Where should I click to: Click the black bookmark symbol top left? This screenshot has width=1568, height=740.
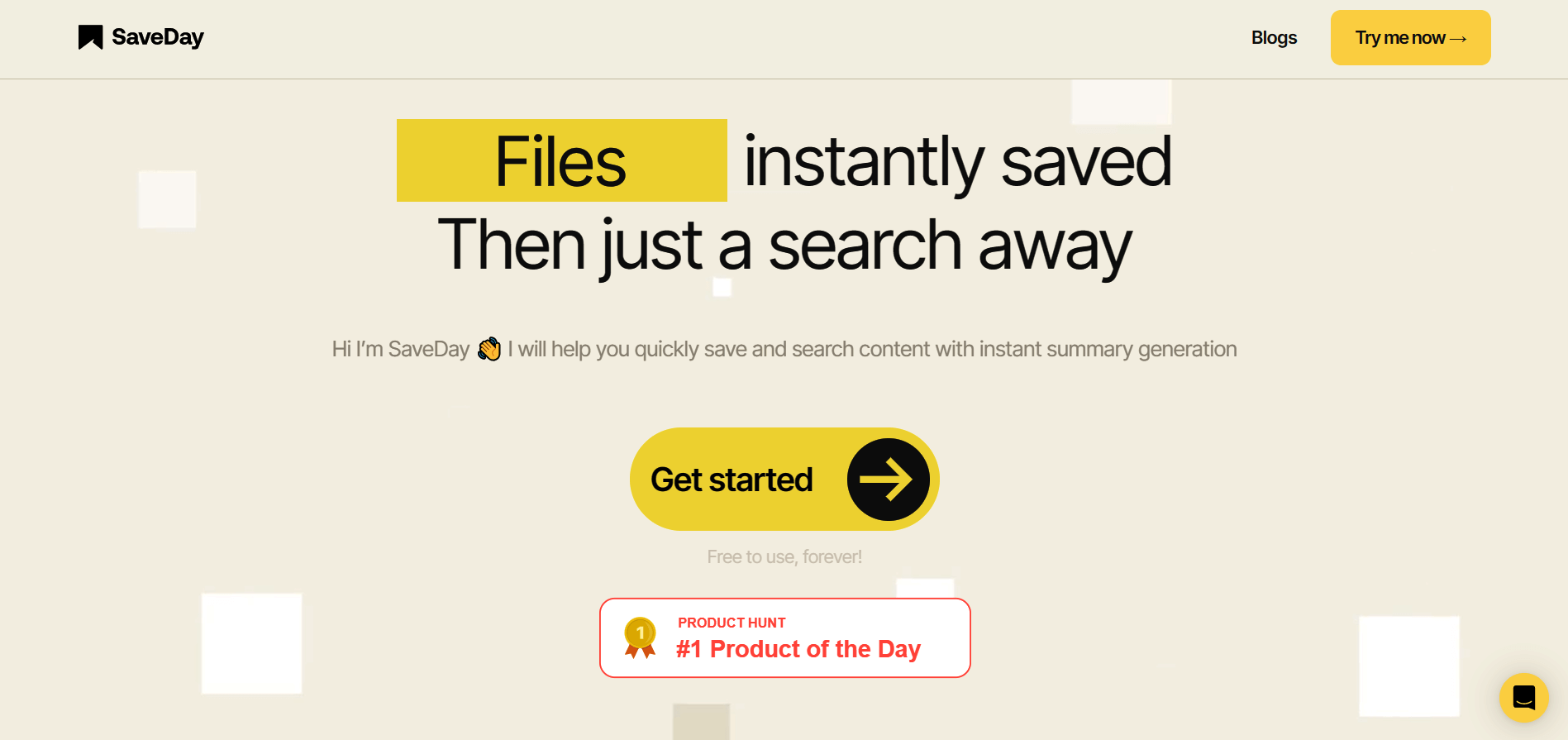tap(90, 36)
